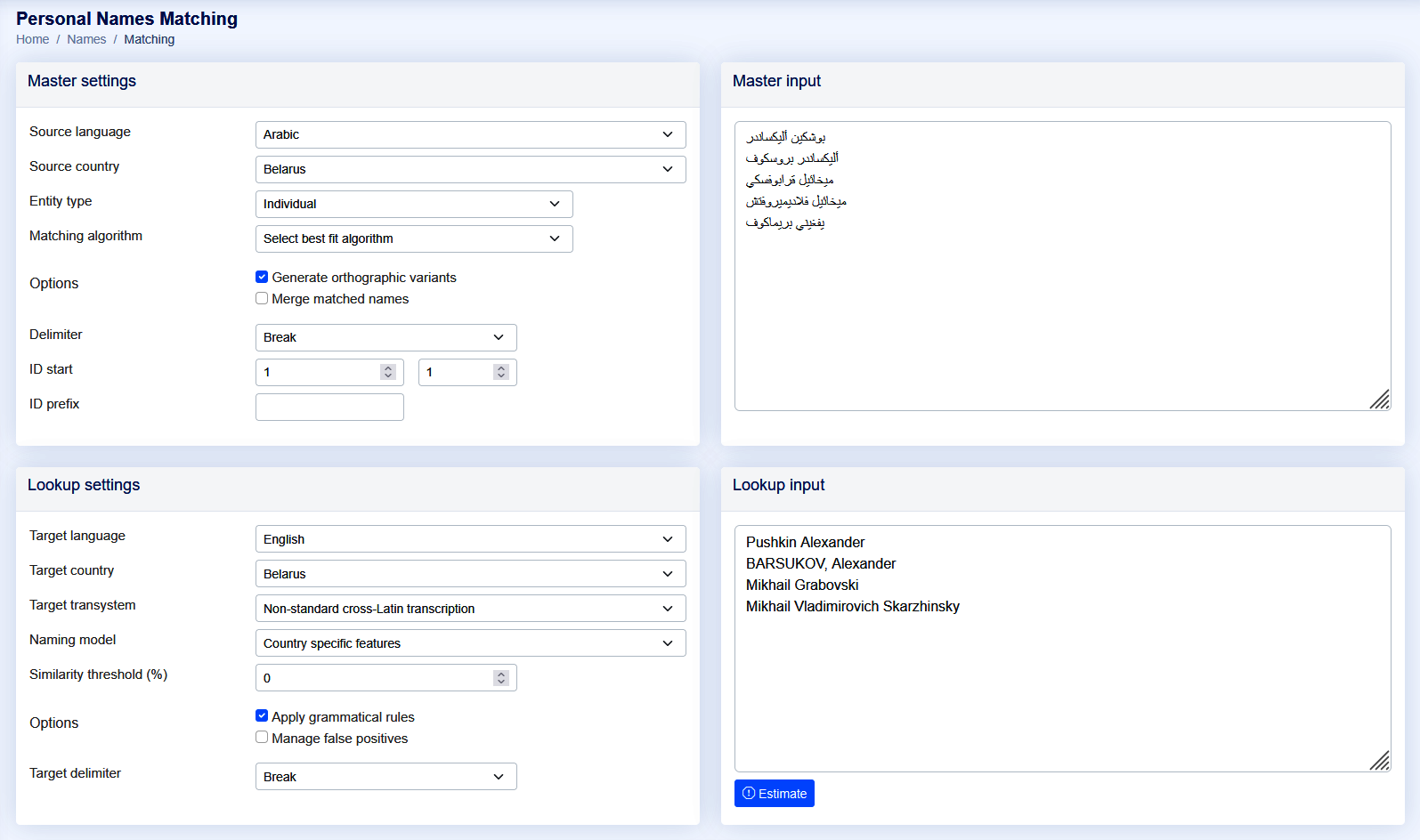Image resolution: width=1420 pixels, height=840 pixels.
Task: Open the Target language dropdown
Action: (470, 539)
